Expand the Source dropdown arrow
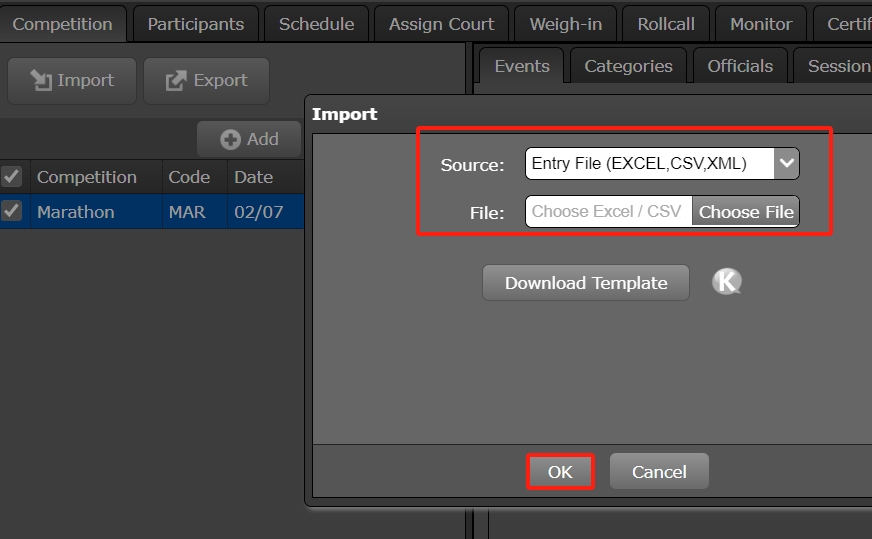This screenshot has height=539, width=872. click(x=786, y=163)
